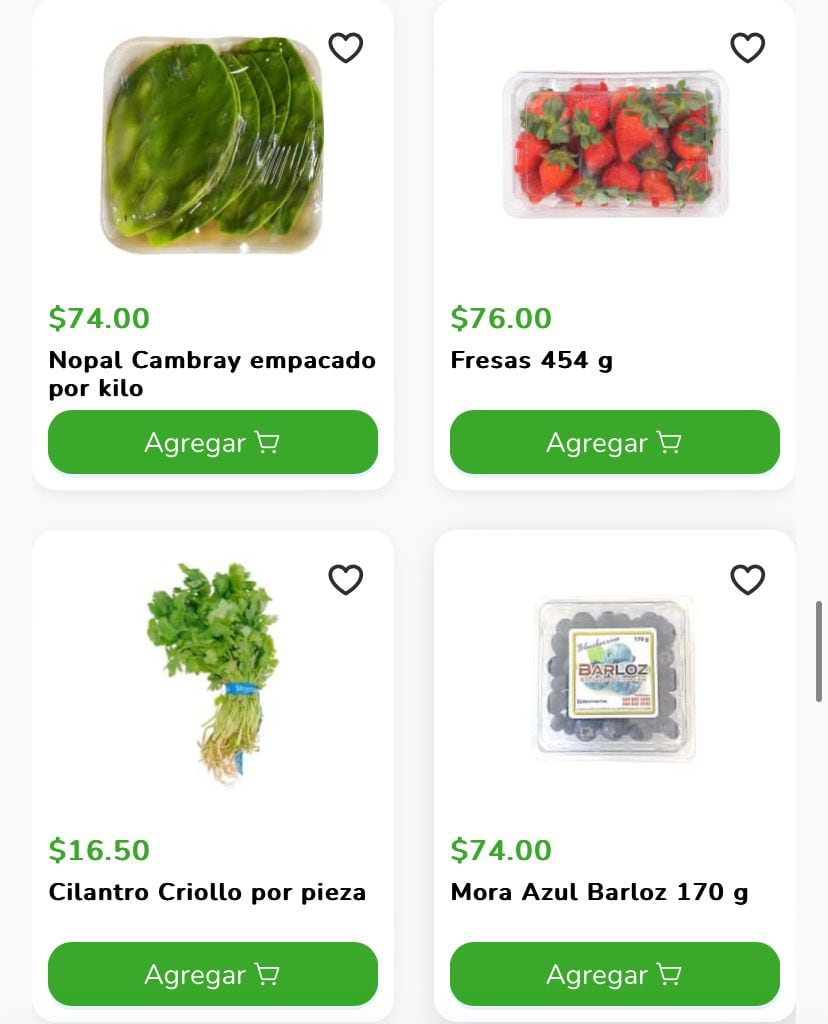View the Barloz blueberries product photo
This screenshot has width=828, height=1024.
614,676
